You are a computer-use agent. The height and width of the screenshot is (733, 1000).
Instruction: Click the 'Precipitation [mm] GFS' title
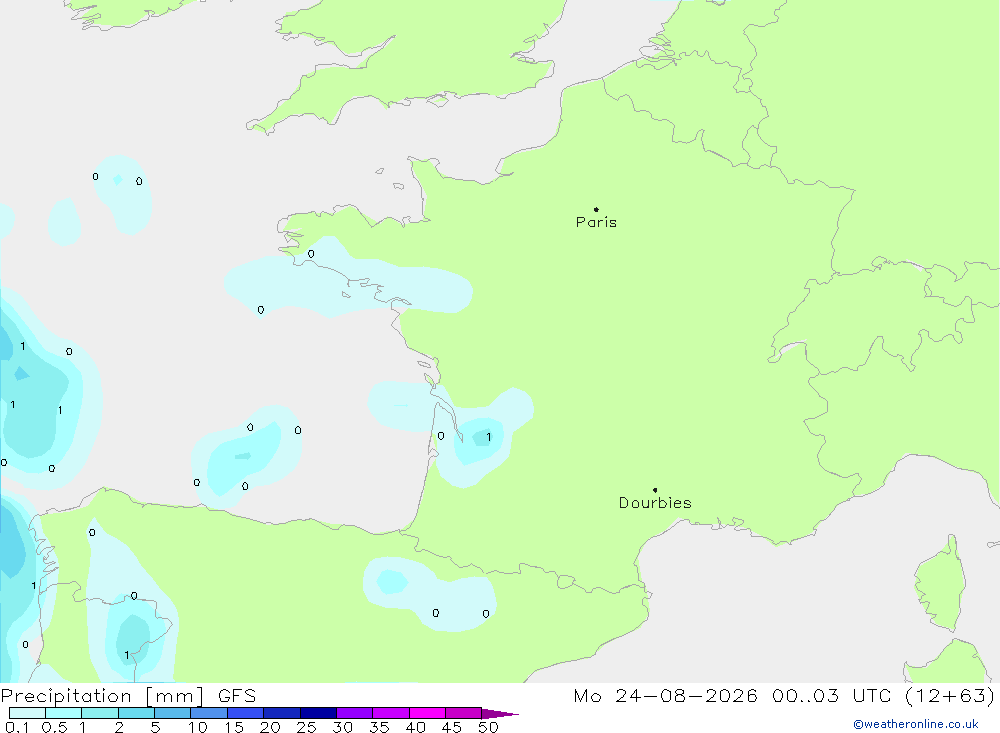coord(128,696)
